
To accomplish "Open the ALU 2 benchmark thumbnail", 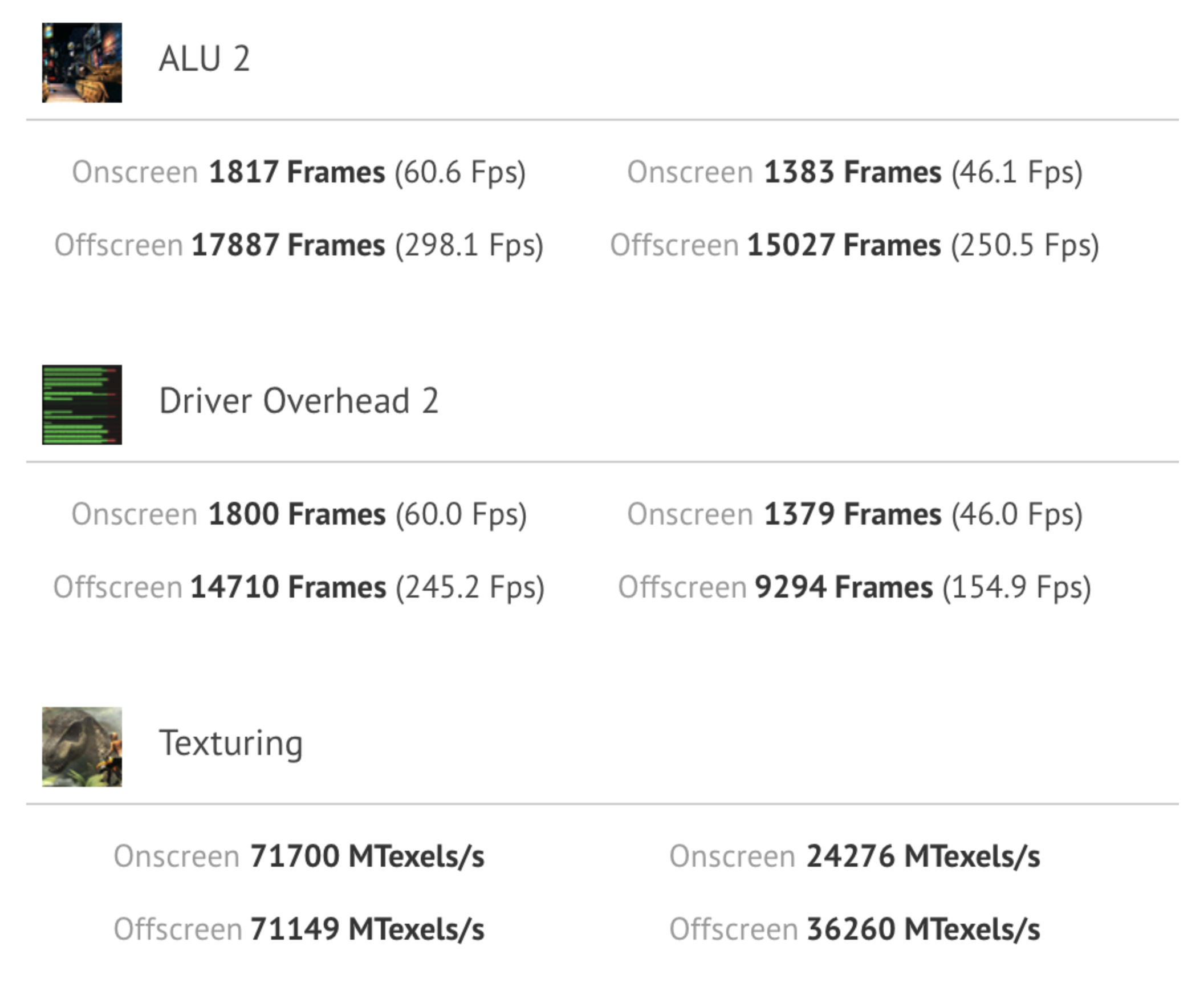I will pos(82,63).
